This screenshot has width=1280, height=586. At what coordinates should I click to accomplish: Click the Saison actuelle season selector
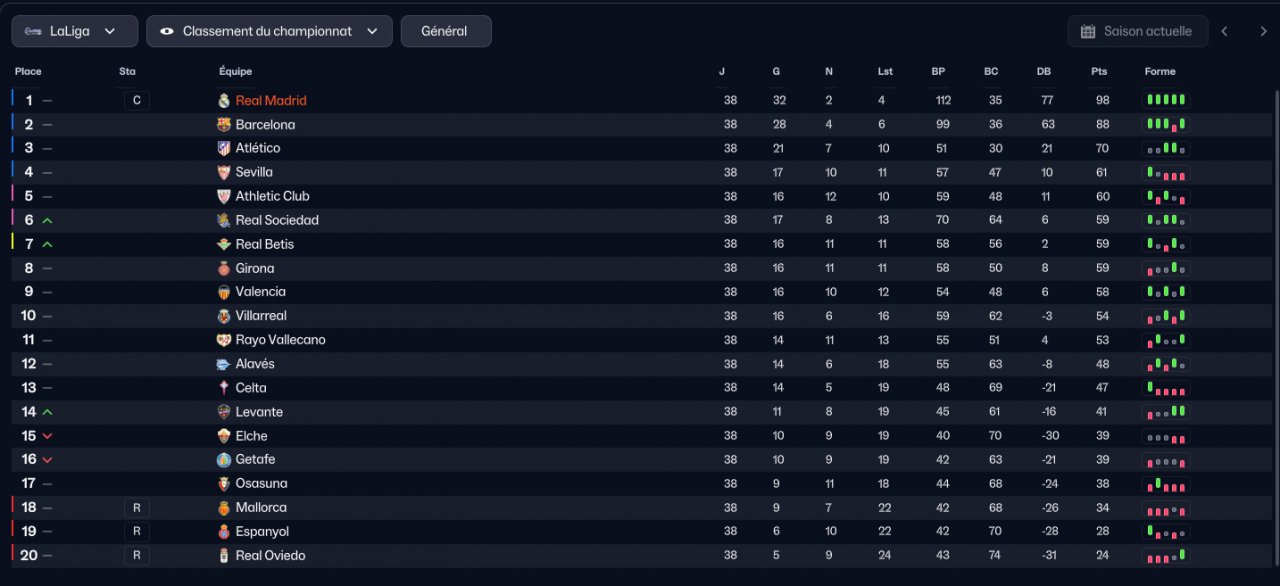pyautogui.click(x=1138, y=31)
